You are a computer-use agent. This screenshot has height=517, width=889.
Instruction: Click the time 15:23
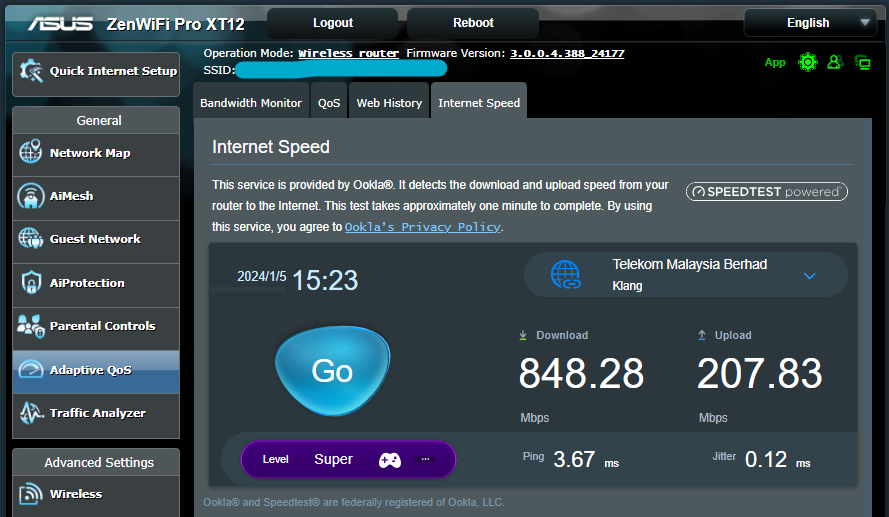coord(325,280)
